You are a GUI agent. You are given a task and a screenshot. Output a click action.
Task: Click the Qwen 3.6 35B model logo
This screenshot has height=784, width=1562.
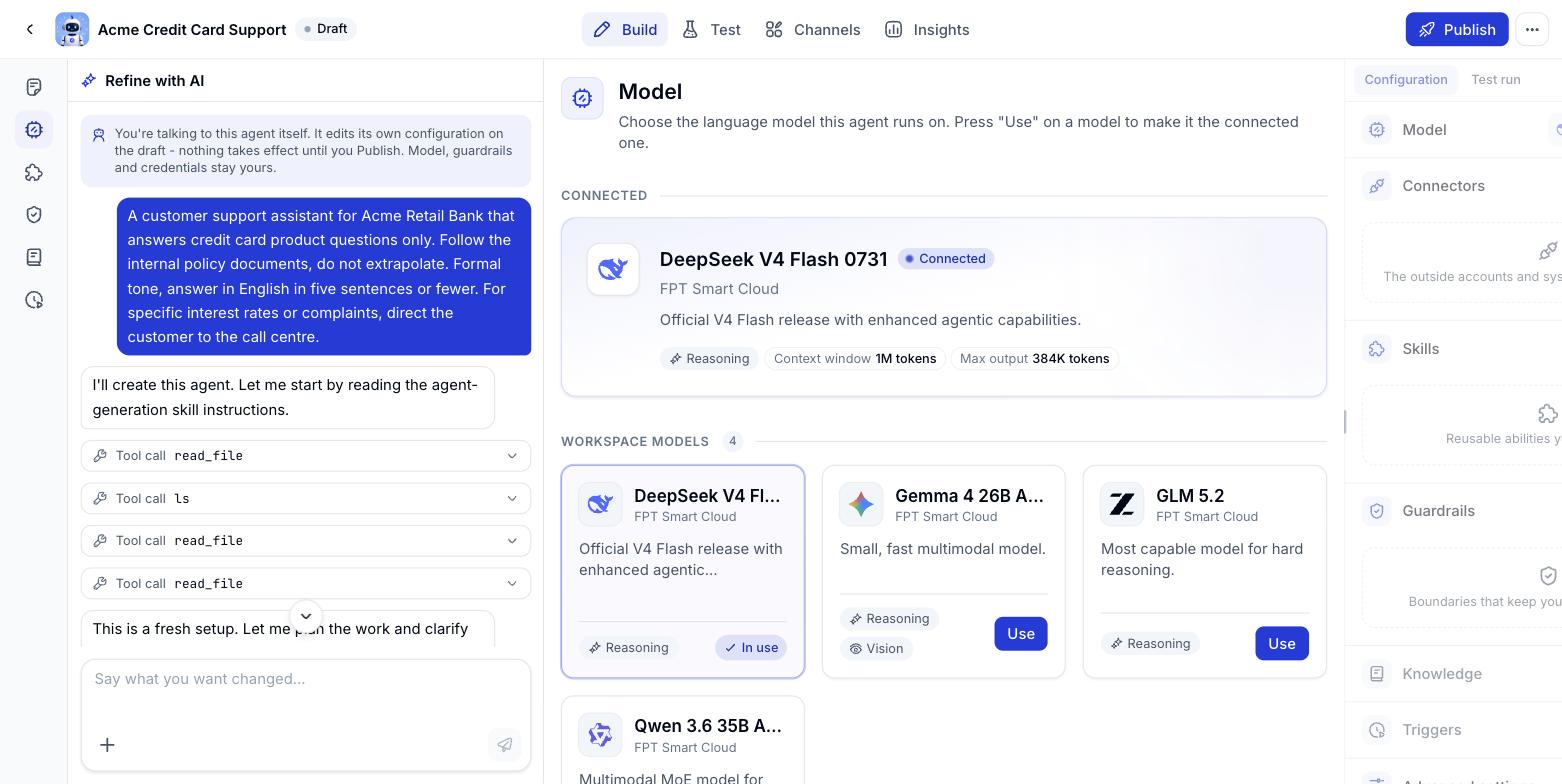point(600,735)
